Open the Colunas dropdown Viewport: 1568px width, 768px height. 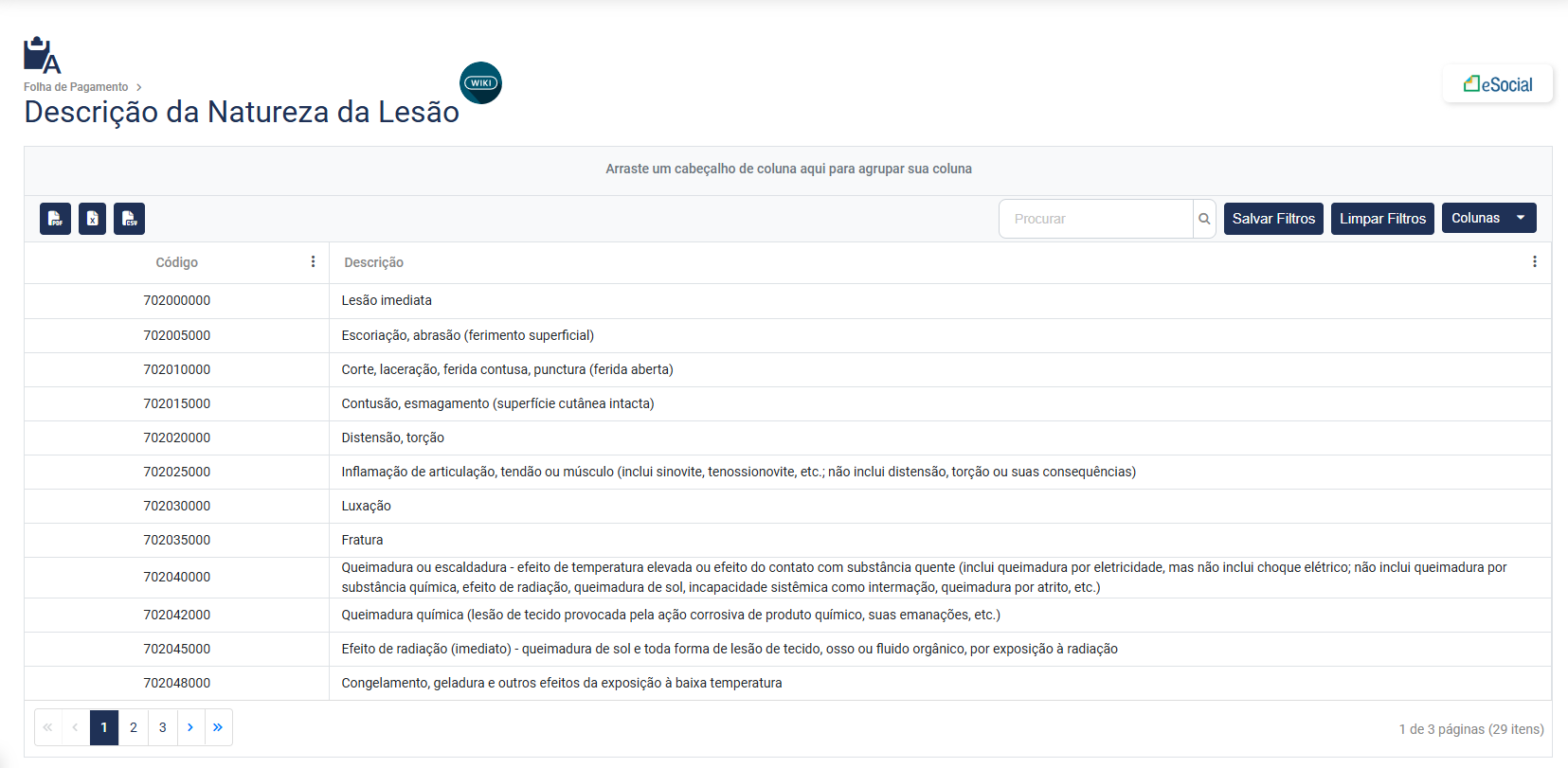(1489, 218)
